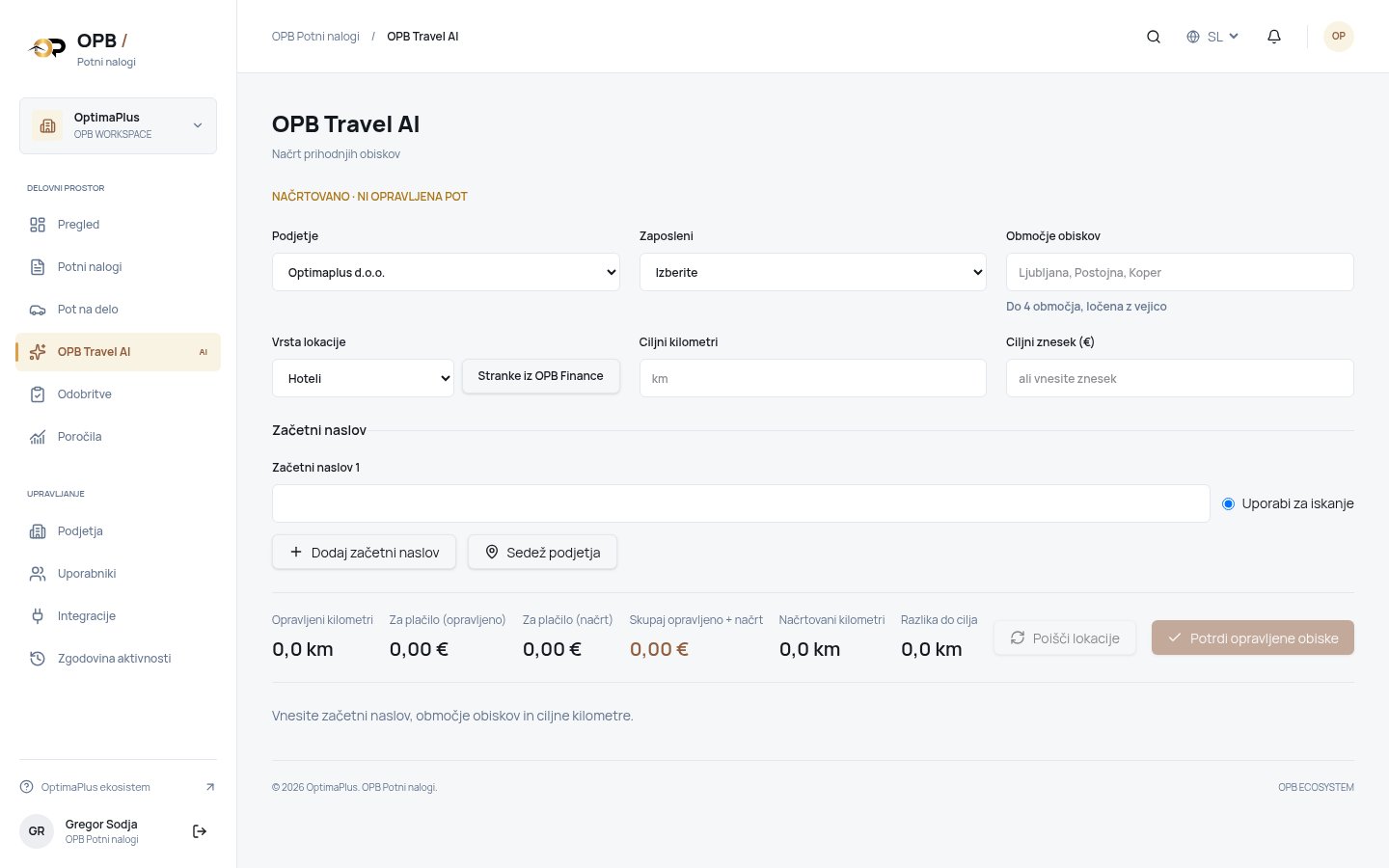
Task: Click Potrdi opravljene obiske button
Action: click(x=1253, y=637)
